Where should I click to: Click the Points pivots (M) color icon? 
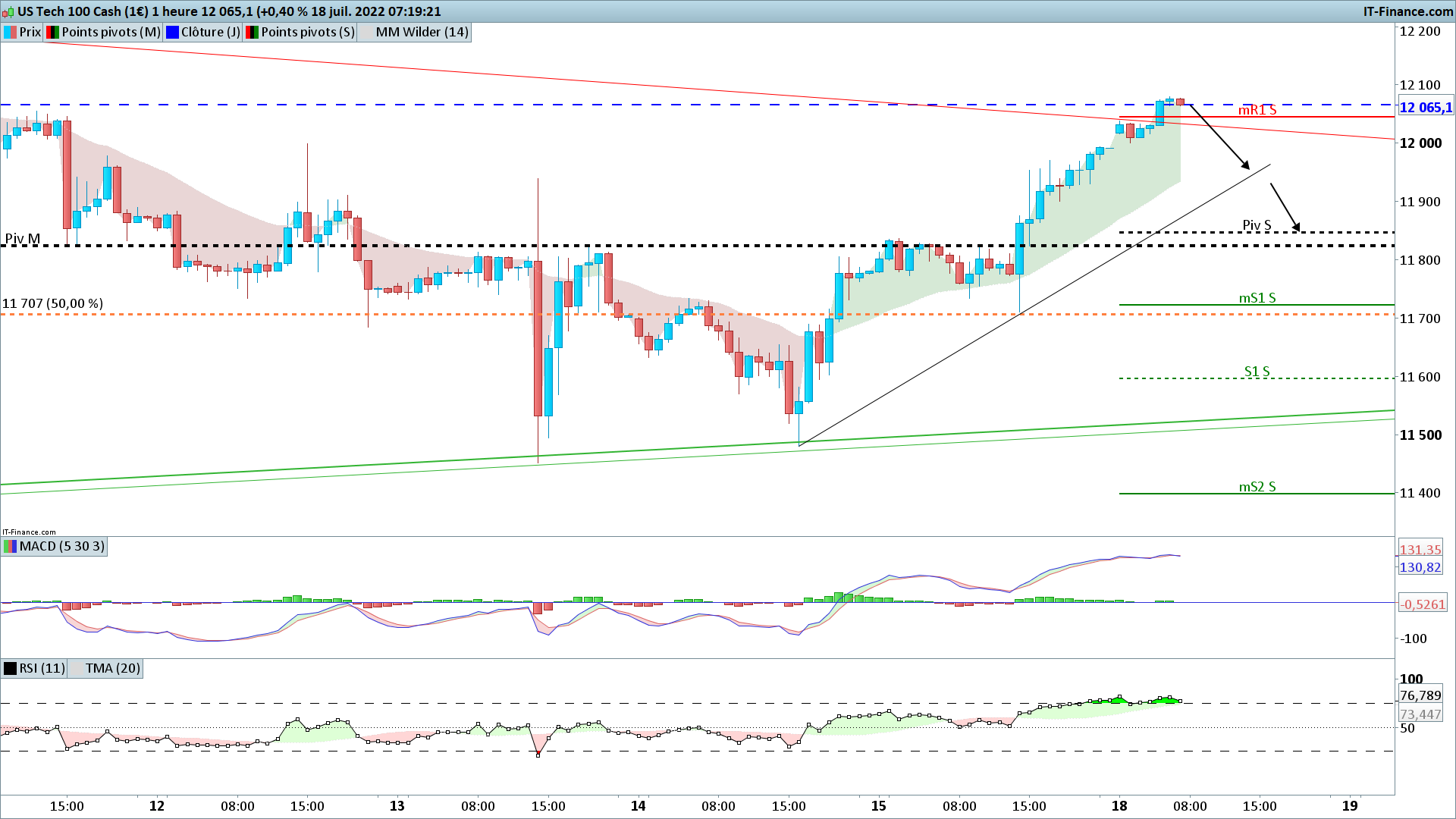click(52, 32)
